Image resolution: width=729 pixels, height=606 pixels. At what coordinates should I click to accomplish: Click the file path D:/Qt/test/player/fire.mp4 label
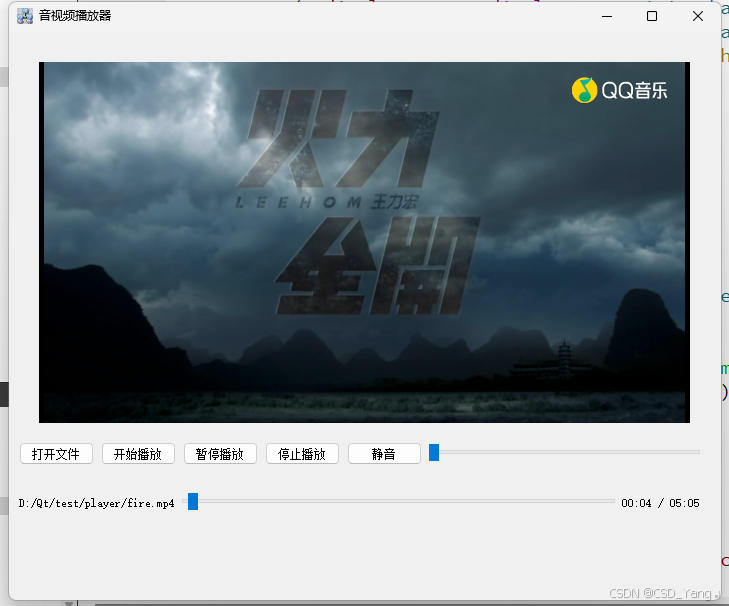[96, 503]
